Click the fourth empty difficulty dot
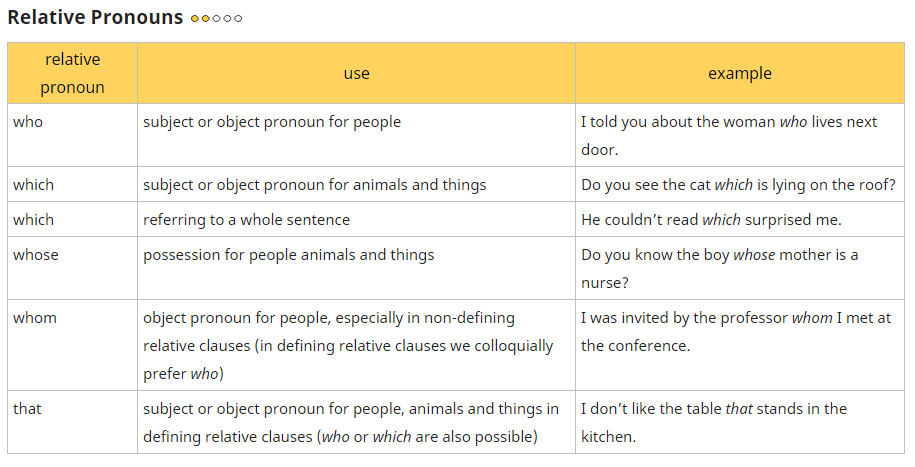Screen dimensions: 915x467 227,19
